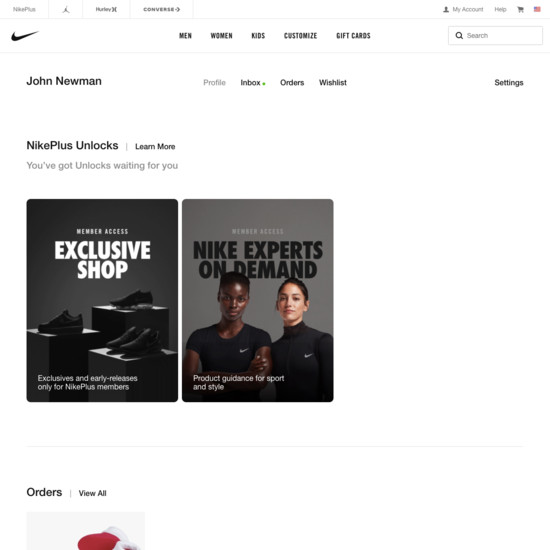Open the Exclusive Shop unlock card
Screen dimensions: 550x550
point(102,300)
